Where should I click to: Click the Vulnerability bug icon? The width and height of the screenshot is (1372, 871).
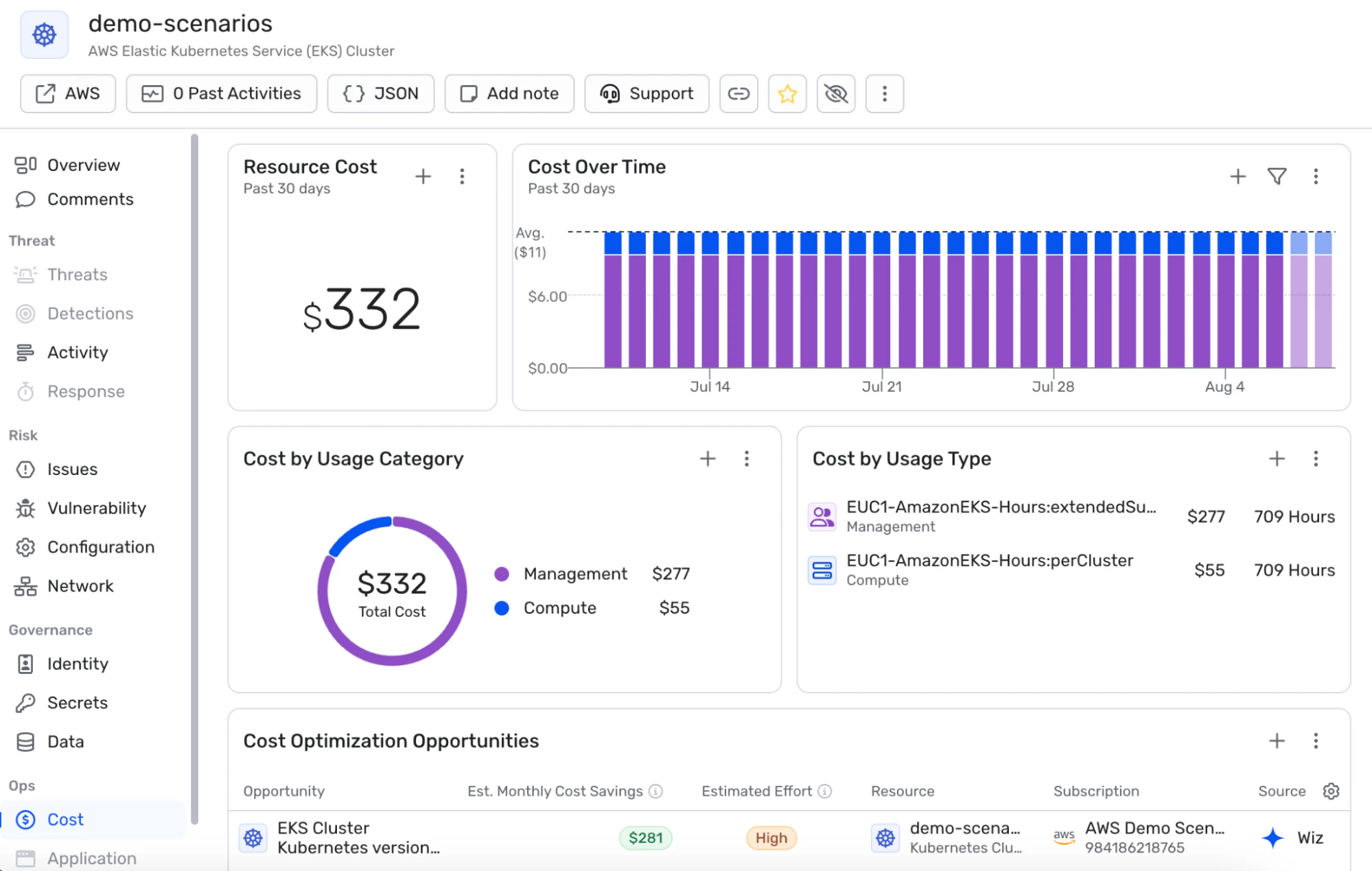tap(25, 508)
